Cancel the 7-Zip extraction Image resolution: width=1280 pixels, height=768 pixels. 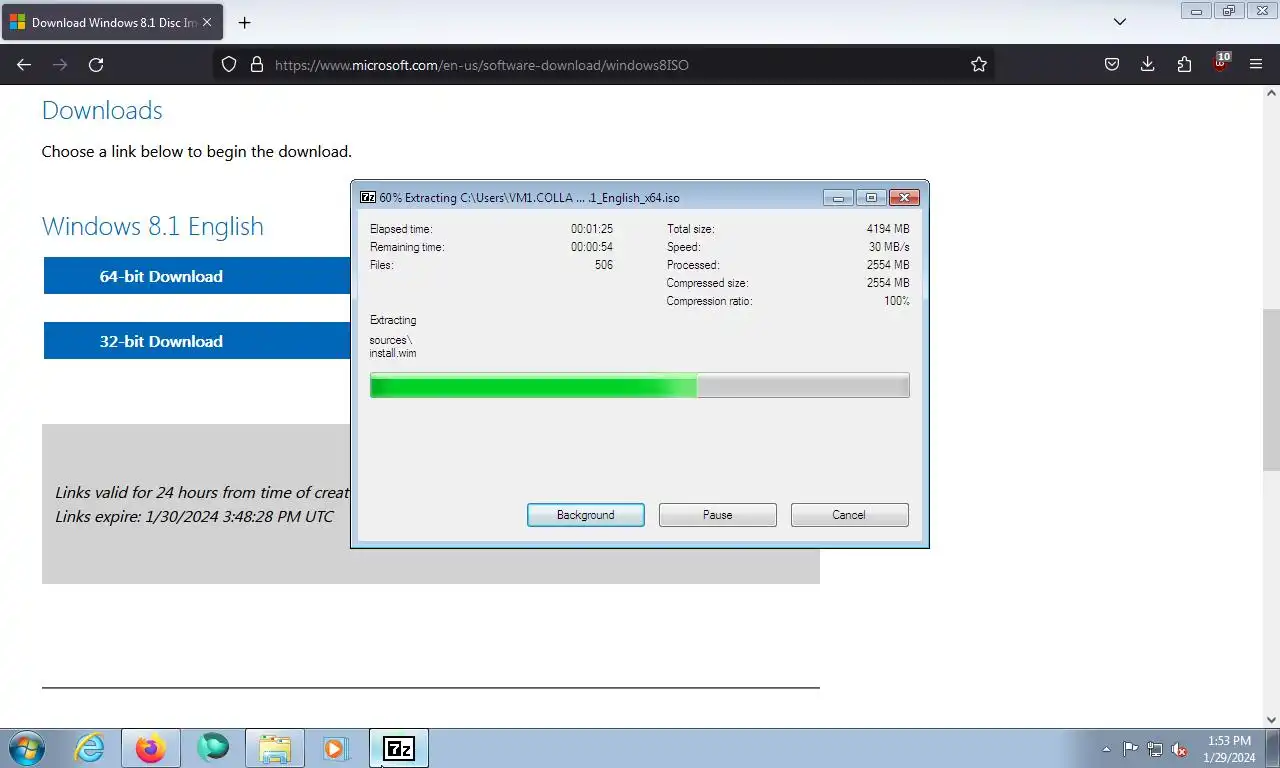tap(849, 515)
